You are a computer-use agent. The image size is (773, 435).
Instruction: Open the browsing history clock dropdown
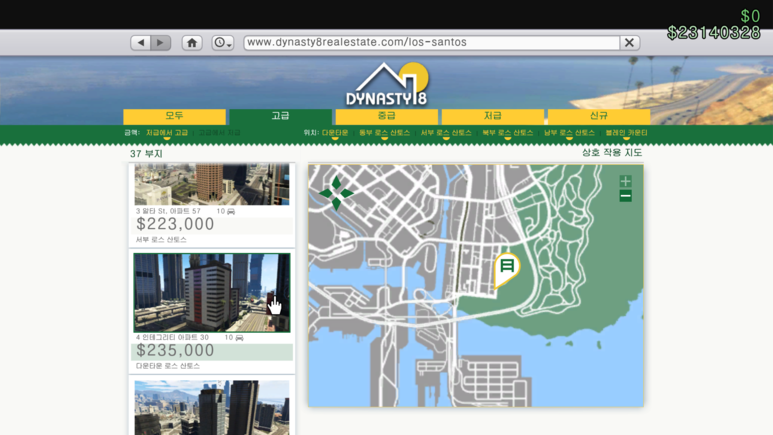tap(222, 42)
